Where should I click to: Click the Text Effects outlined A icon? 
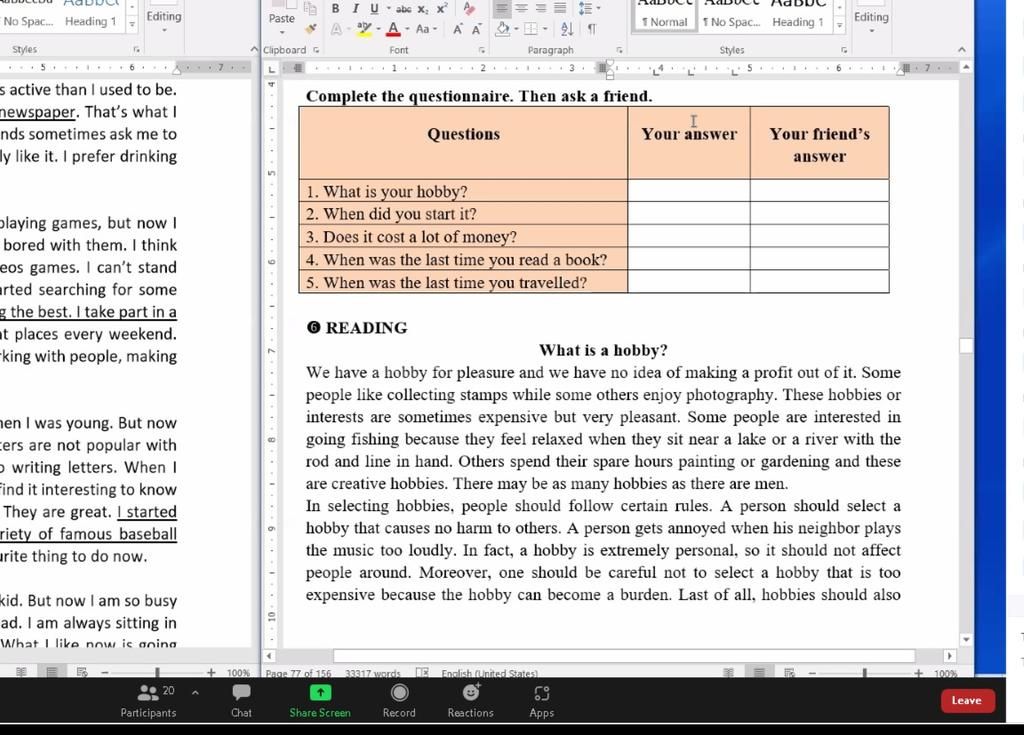[336, 29]
